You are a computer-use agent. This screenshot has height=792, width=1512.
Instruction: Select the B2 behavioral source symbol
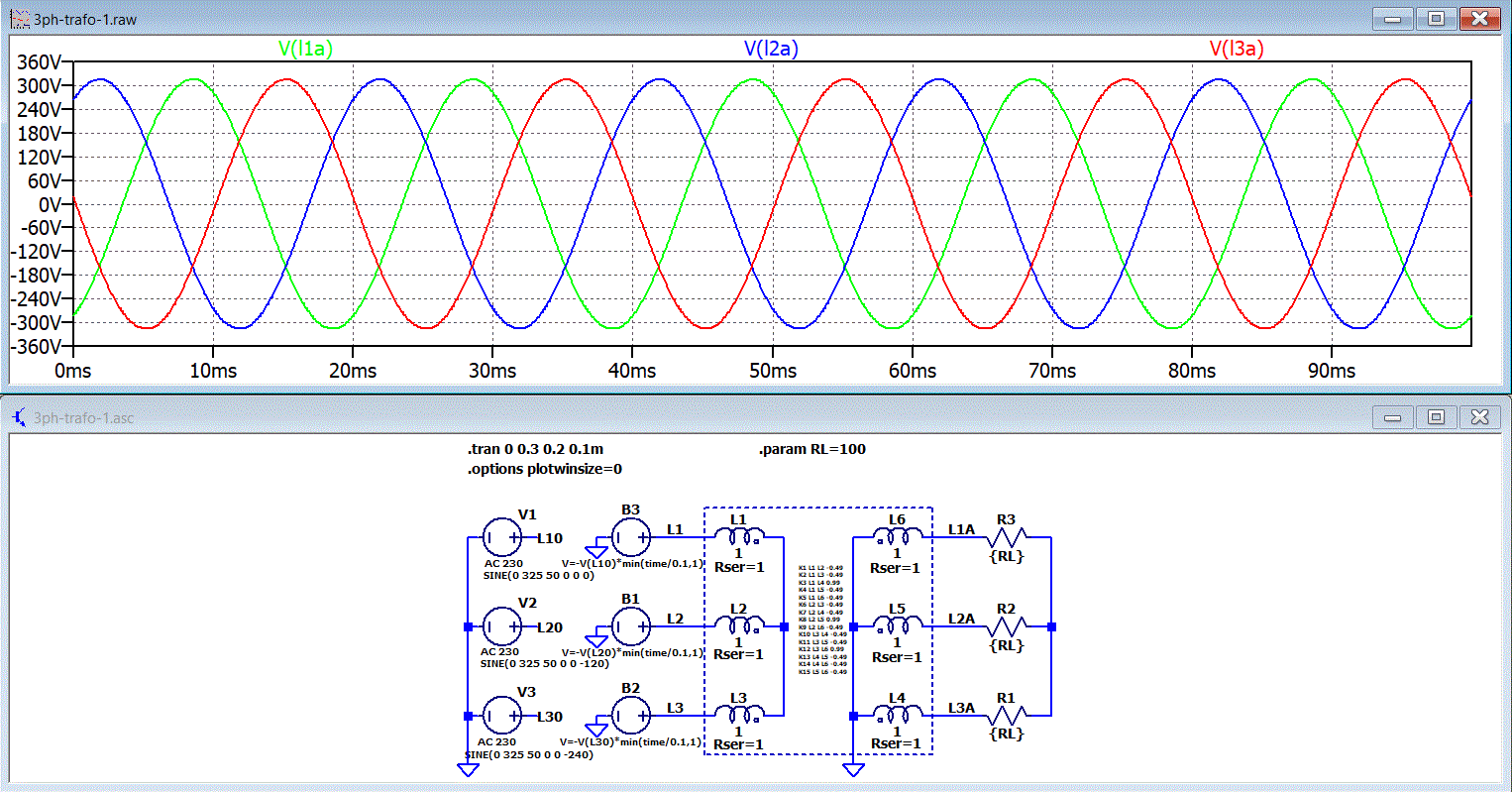[x=631, y=716]
